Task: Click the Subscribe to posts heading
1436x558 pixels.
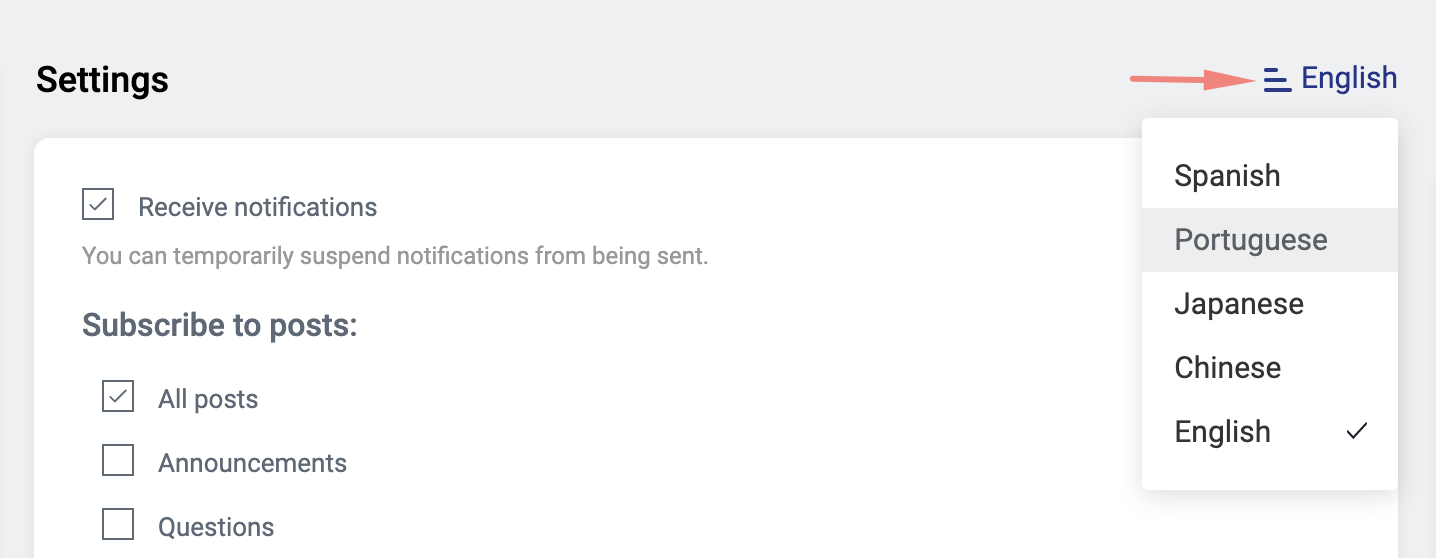Action: [219, 325]
